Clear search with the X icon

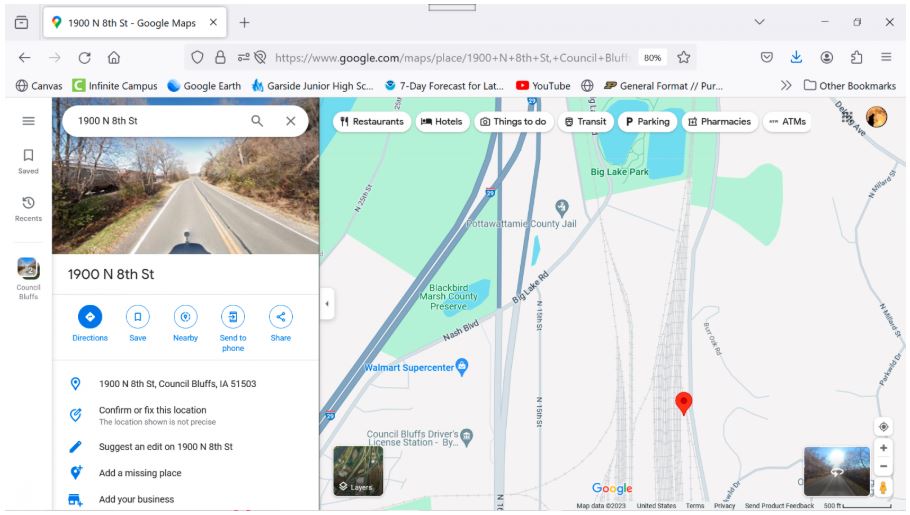291,121
